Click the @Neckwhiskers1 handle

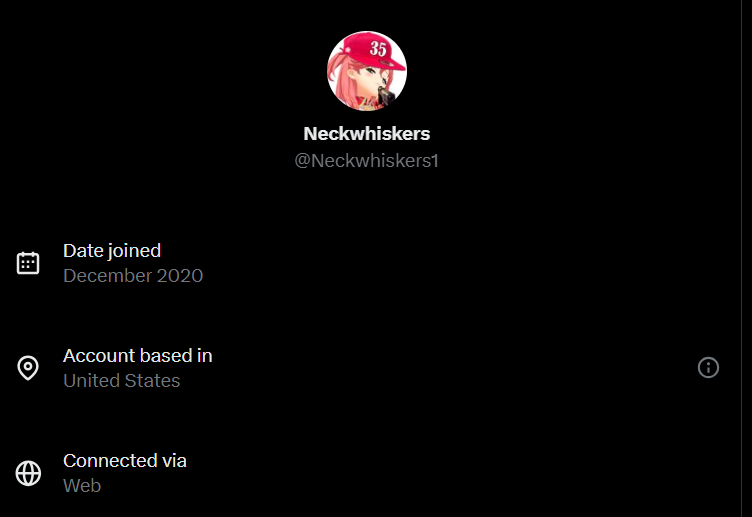[366, 160]
